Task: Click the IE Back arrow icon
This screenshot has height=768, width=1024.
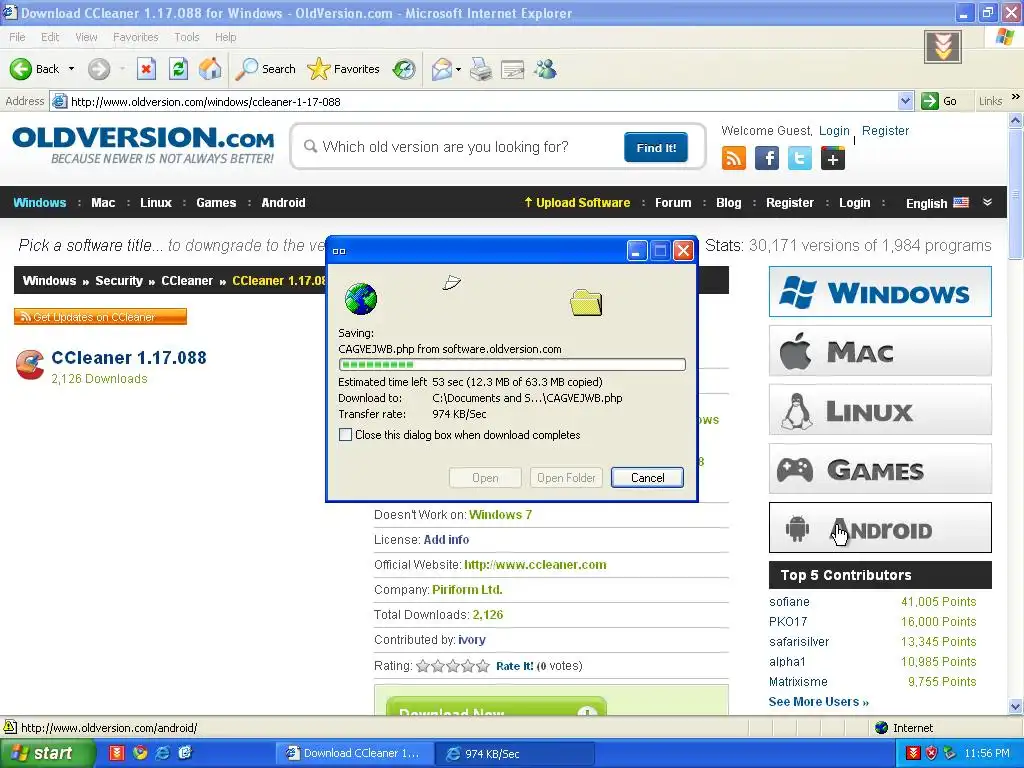Action: pos(21,69)
